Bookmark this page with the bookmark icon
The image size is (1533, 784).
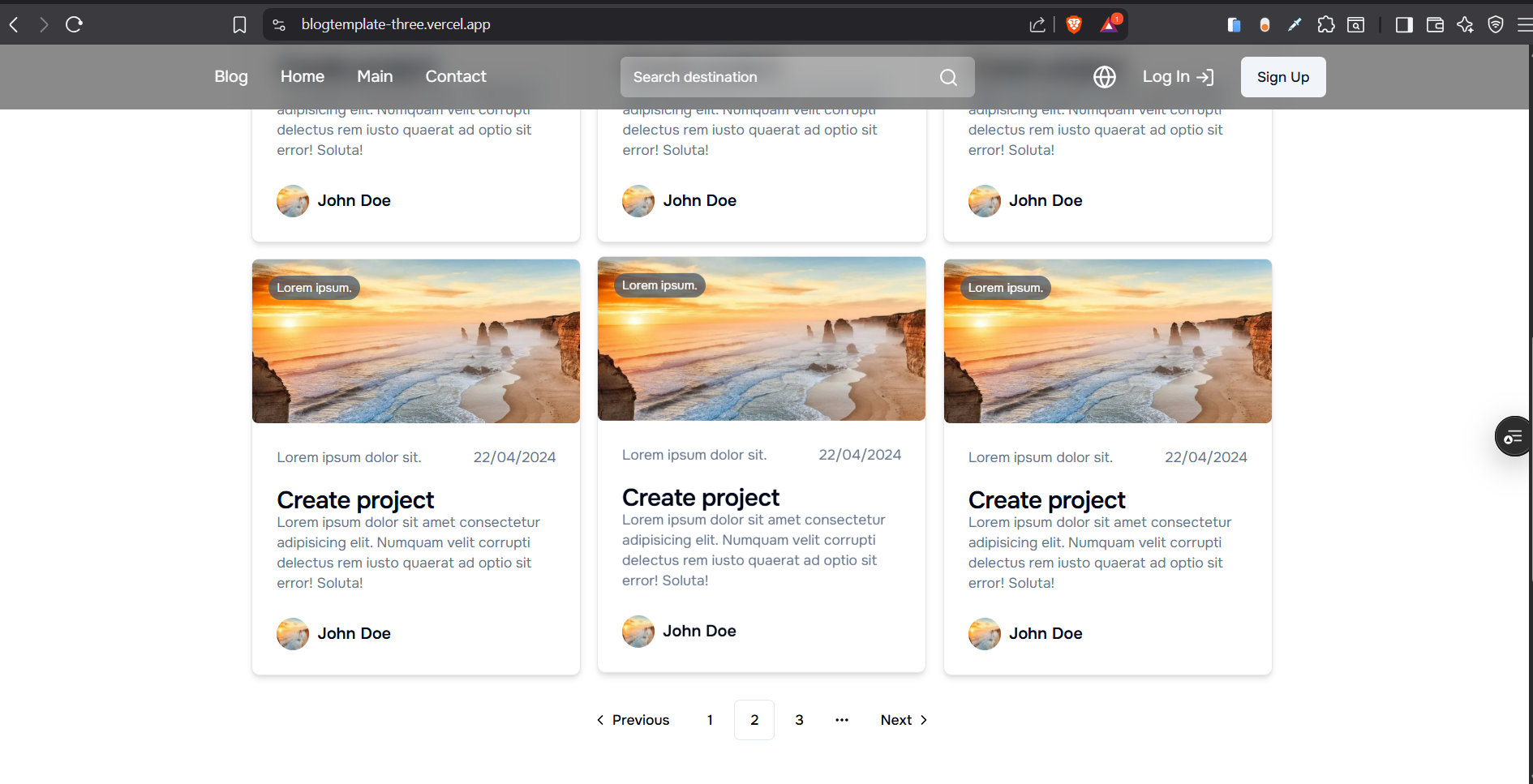point(239,25)
